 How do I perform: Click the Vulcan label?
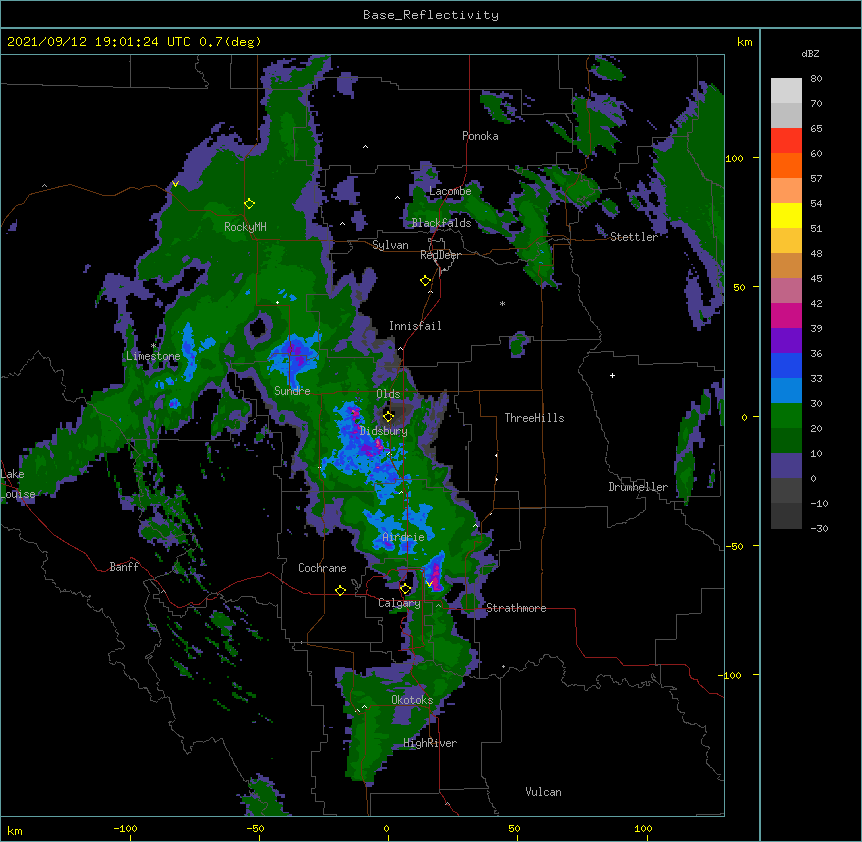pyautogui.click(x=543, y=792)
